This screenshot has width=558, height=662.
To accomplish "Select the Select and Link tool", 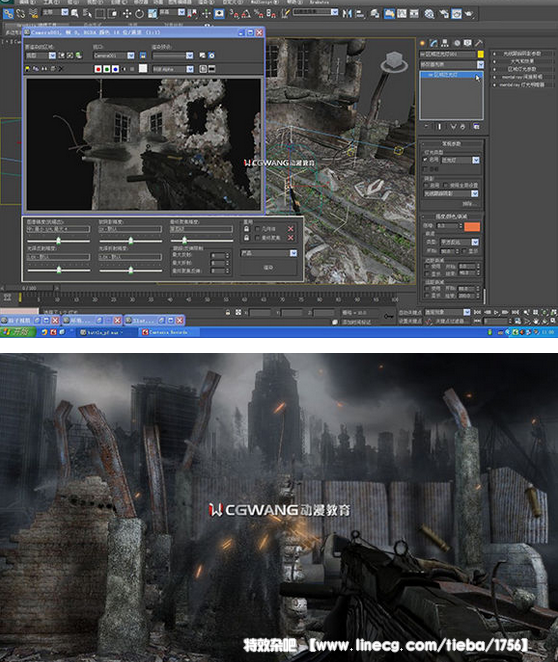I will [8, 14].
